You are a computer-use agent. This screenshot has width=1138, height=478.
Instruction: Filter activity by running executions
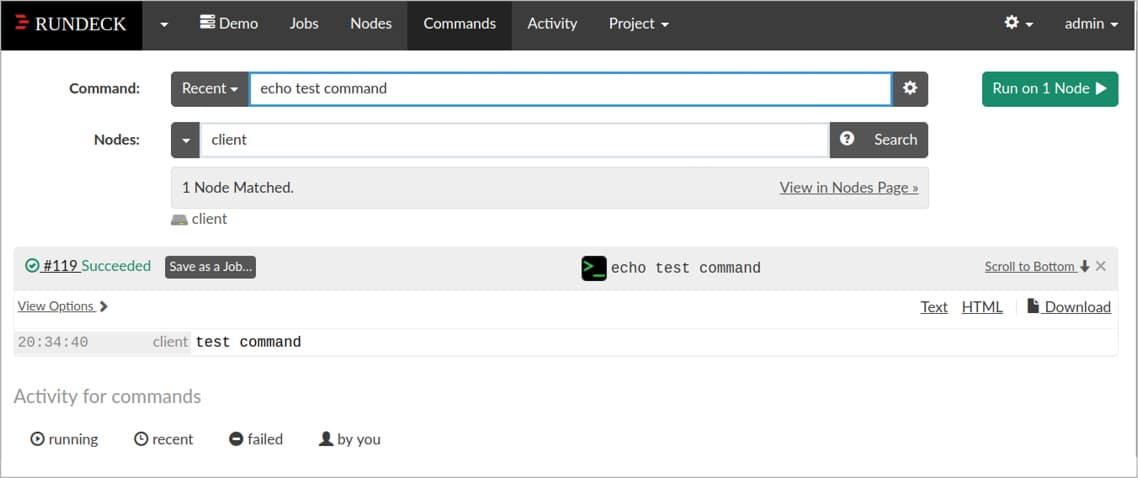click(x=65, y=439)
